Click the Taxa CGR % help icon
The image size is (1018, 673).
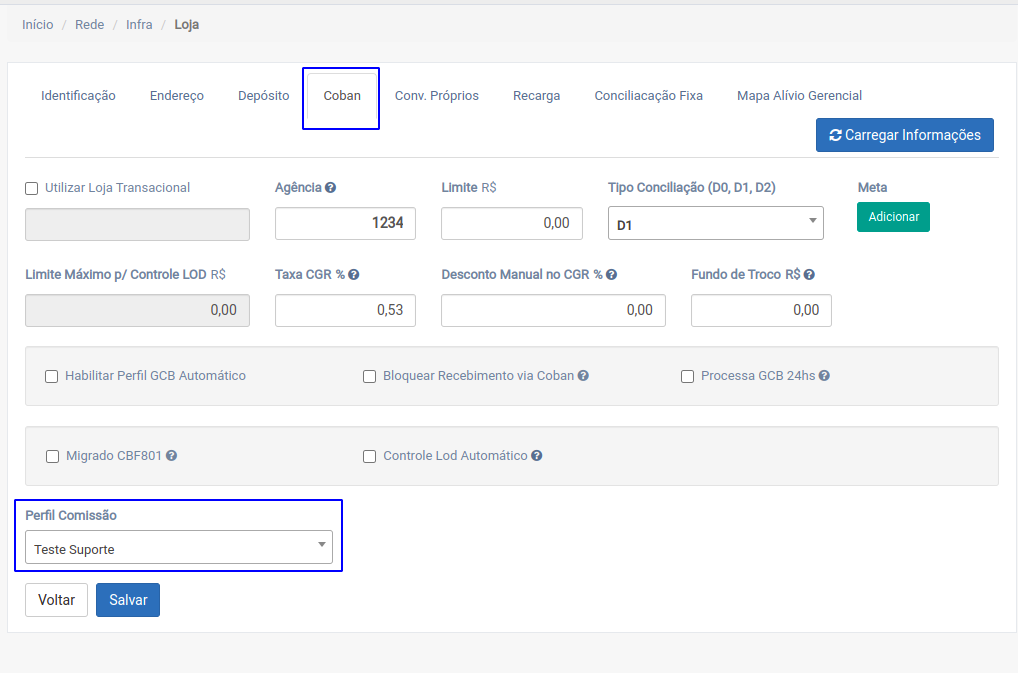click(354, 275)
